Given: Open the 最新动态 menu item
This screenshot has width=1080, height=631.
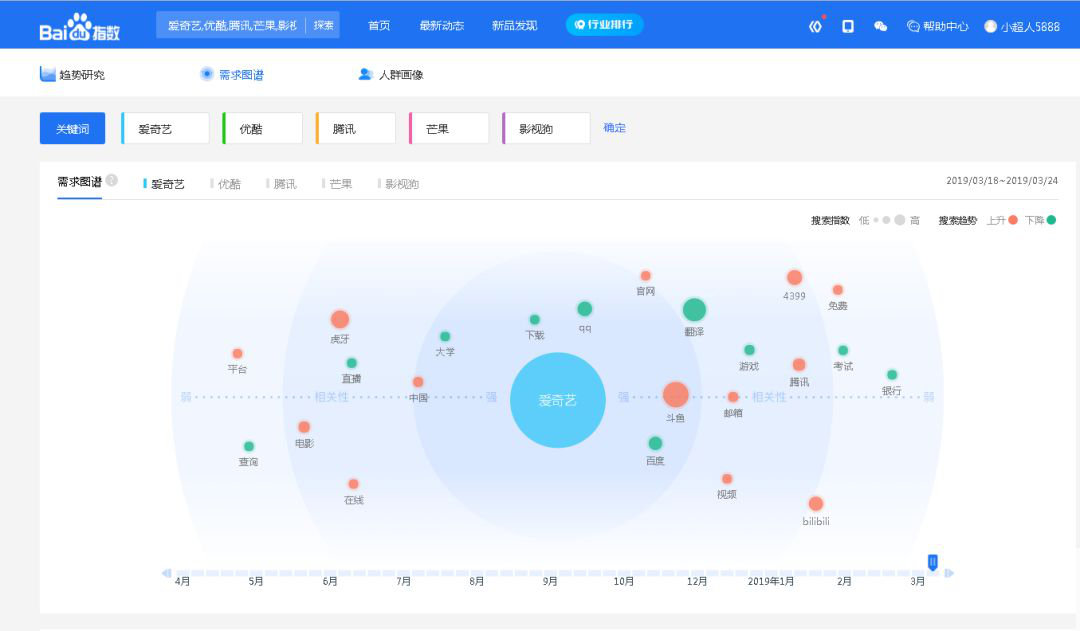Looking at the screenshot, I should pyautogui.click(x=442, y=25).
